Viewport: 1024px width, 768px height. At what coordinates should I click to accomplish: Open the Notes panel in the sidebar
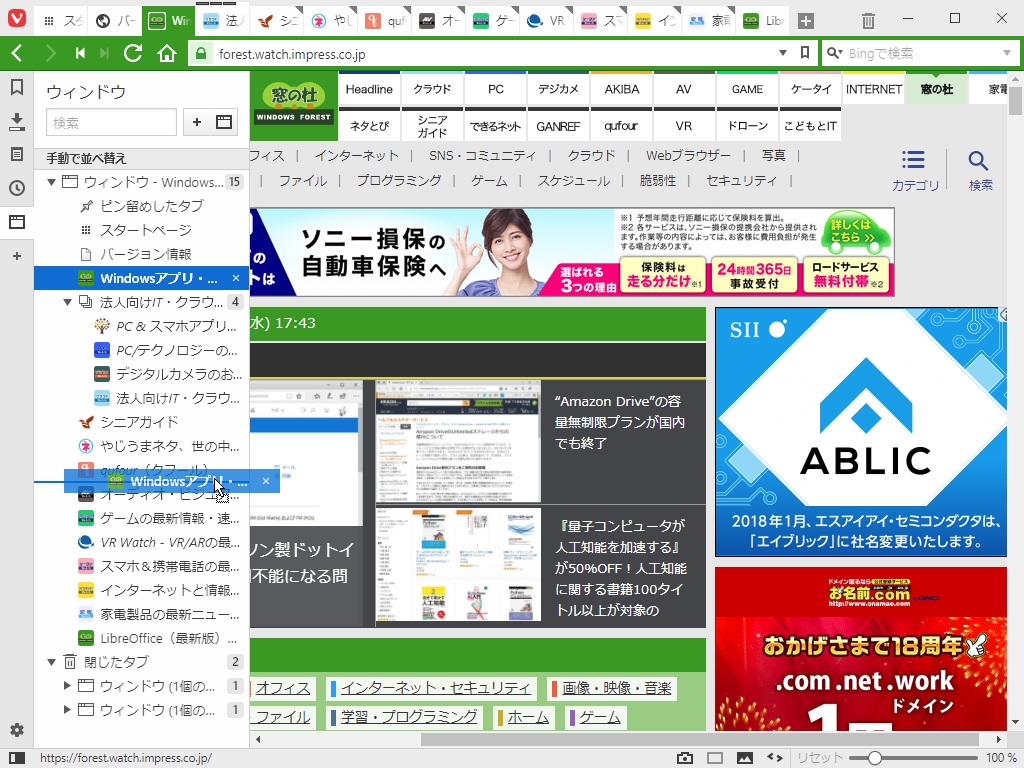(x=16, y=154)
